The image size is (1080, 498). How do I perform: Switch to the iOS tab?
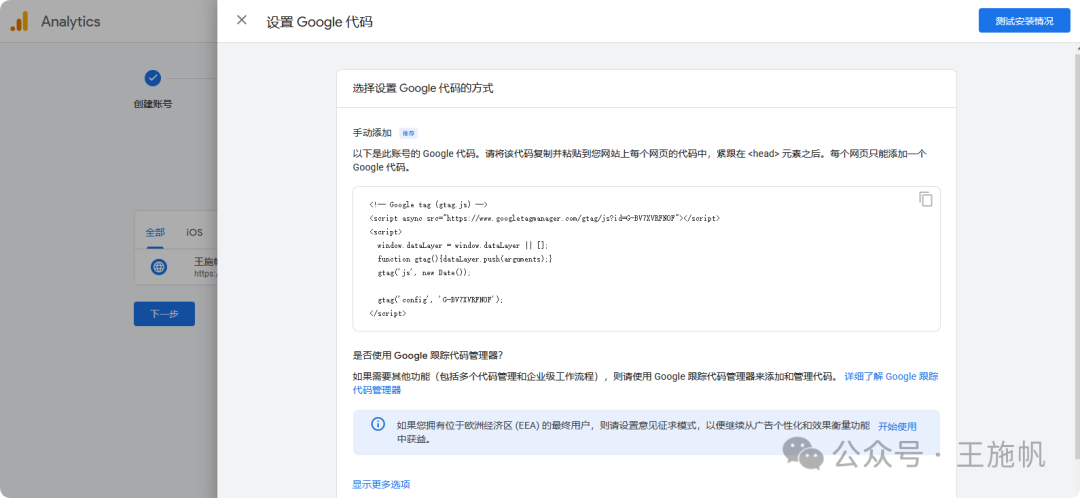click(x=194, y=232)
